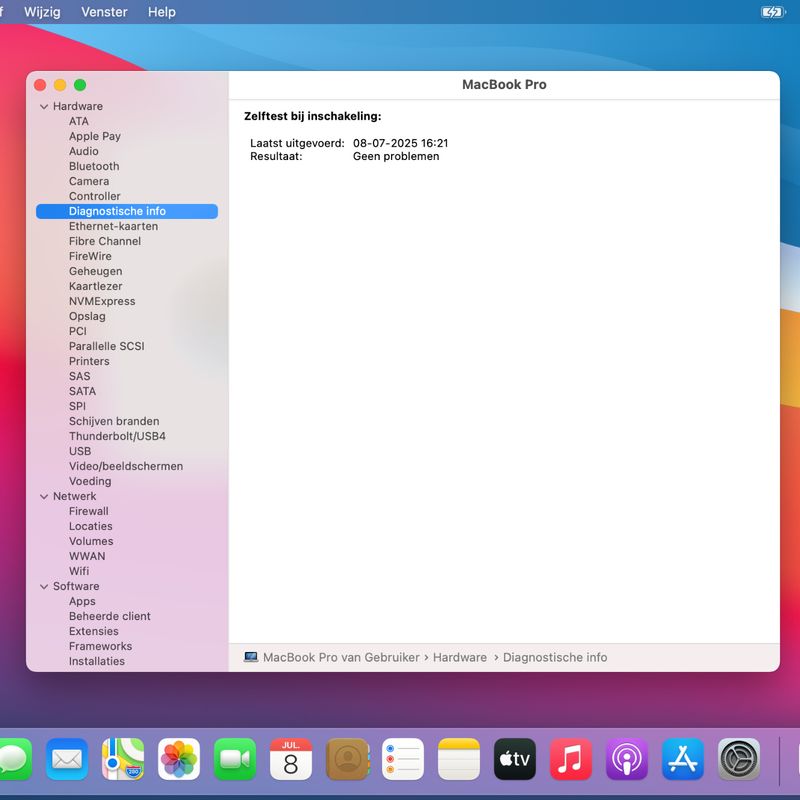Select Beheerde client entry
Image resolution: width=800 pixels, height=800 pixels.
(x=110, y=616)
